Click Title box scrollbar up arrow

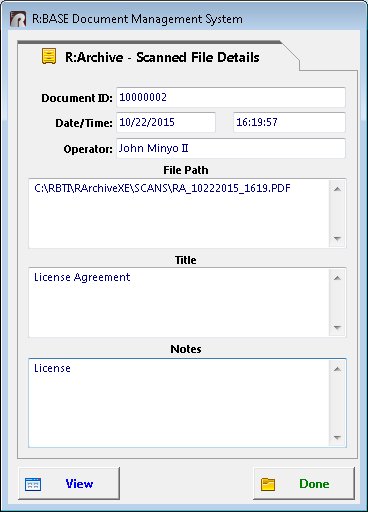click(x=337, y=278)
